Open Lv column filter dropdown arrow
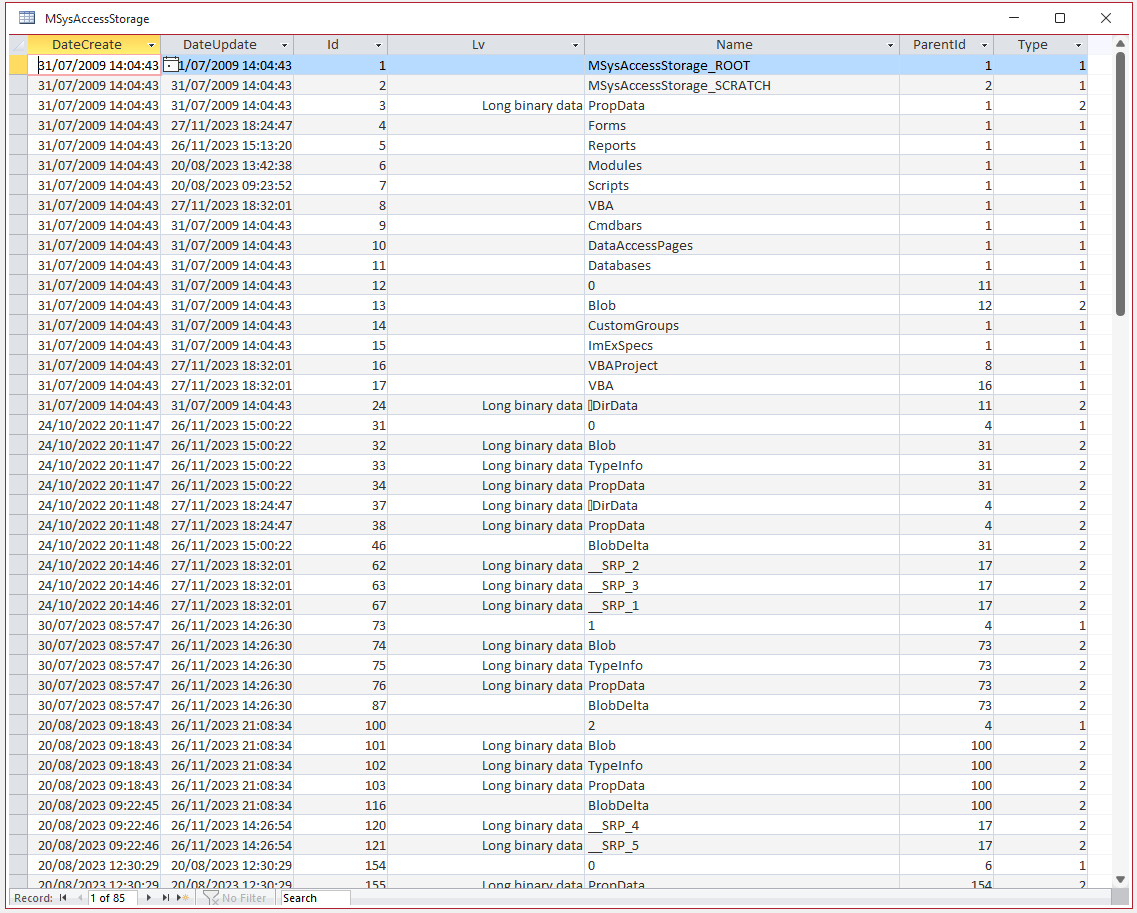This screenshot has width=1137, height=913. [x=575, y=45]
